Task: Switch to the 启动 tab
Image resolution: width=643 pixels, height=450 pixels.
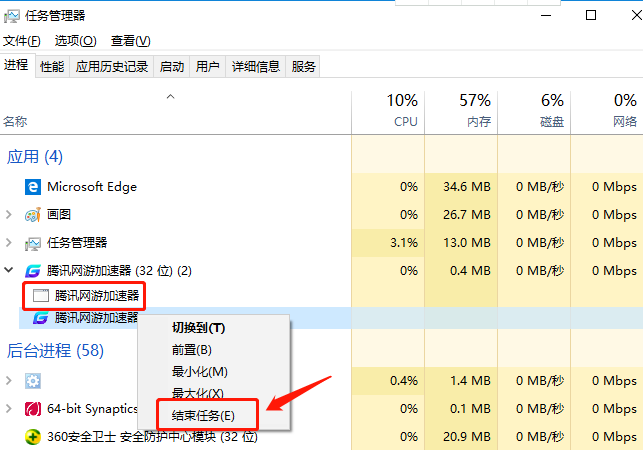Action: pos(171,67)
